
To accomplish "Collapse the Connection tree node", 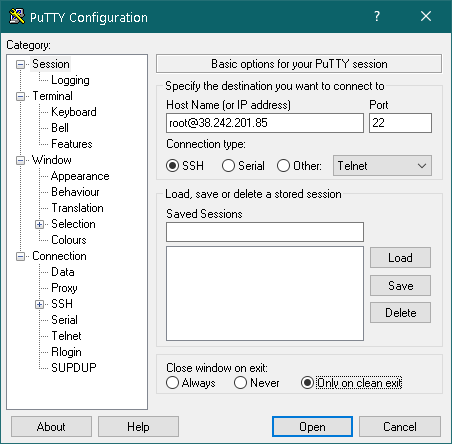I will tap(20, 256).
